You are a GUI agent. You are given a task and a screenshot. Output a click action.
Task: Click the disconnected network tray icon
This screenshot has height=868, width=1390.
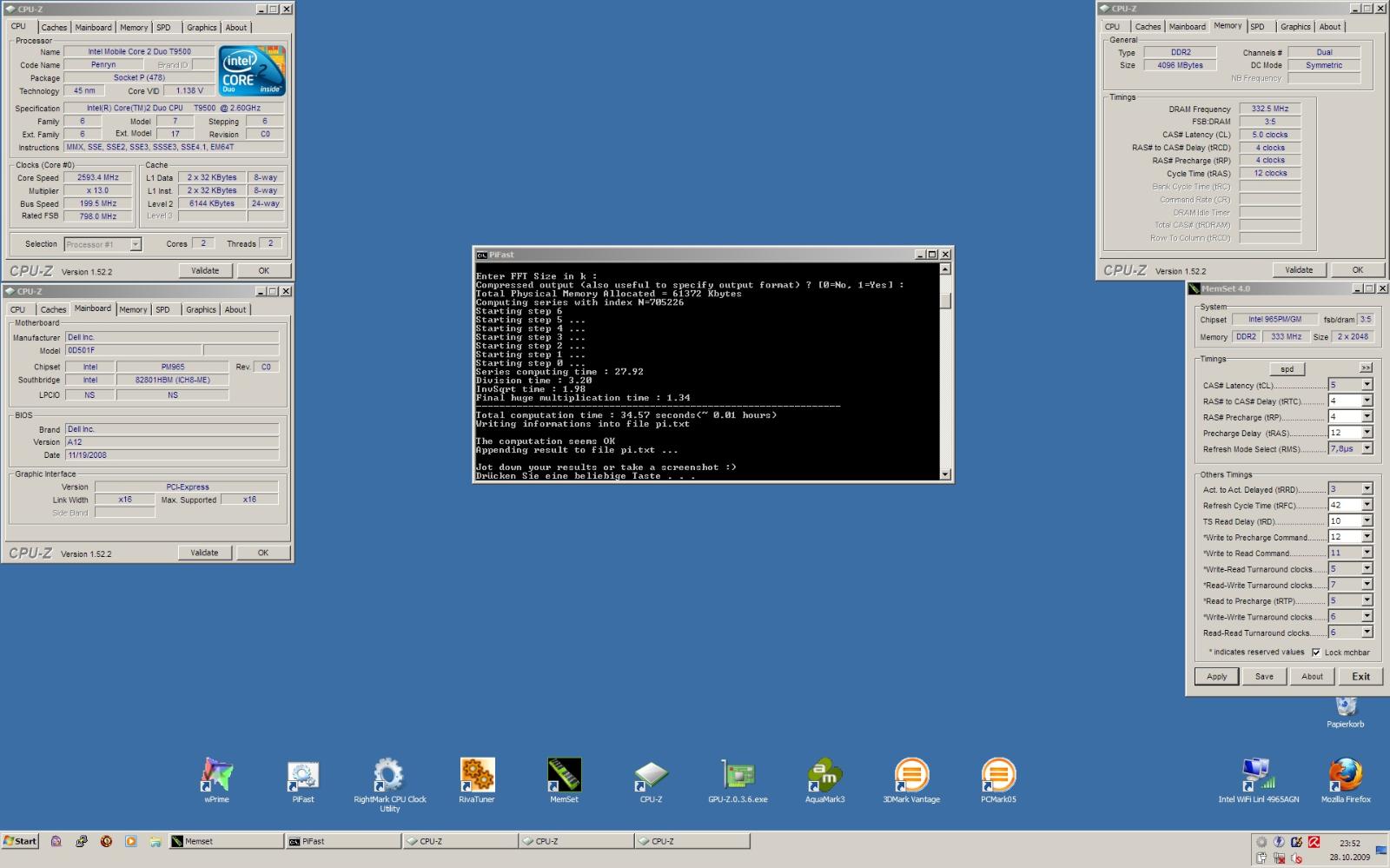pos(1280,858)
